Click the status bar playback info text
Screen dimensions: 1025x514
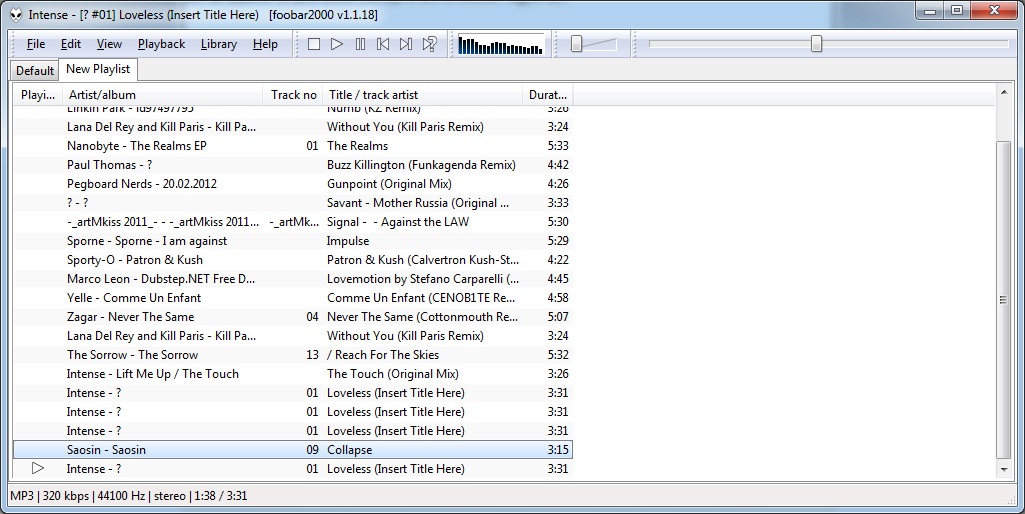click(129, 496)
